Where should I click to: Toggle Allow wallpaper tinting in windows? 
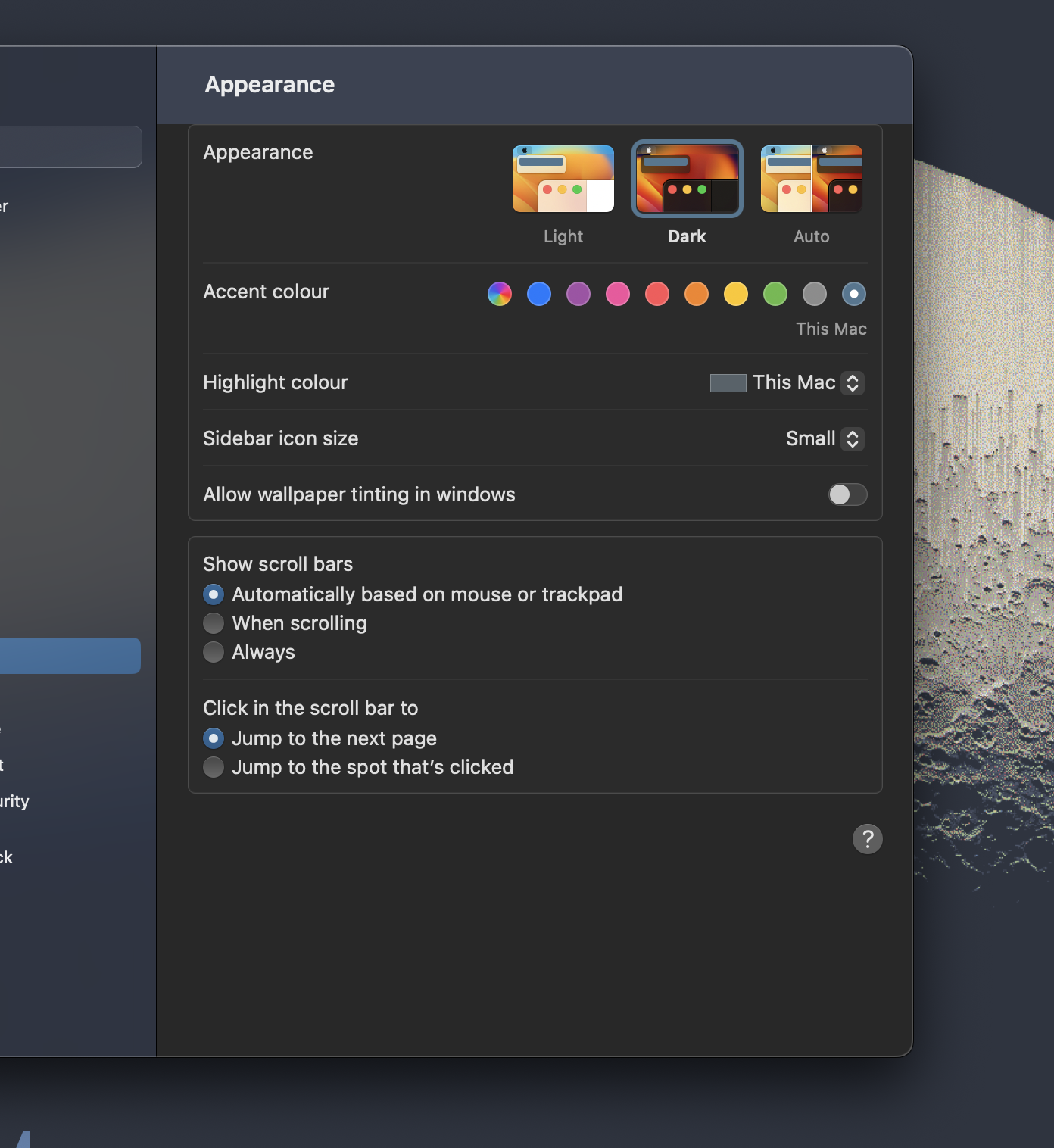tap(847, 494)
